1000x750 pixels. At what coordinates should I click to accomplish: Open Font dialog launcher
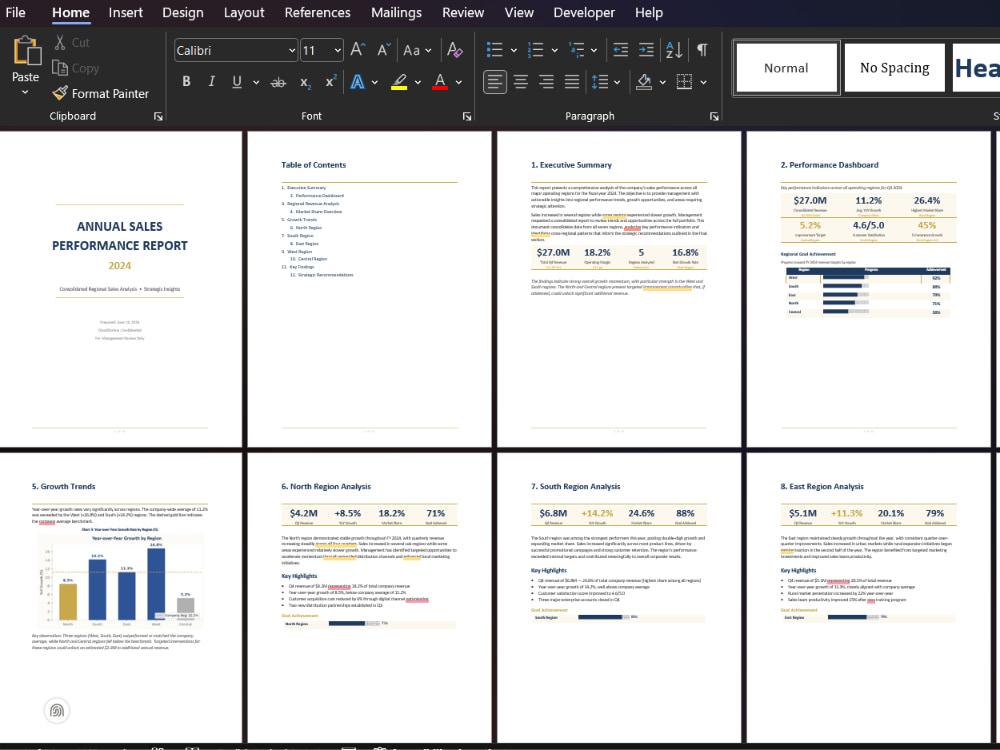(x=467, y=117)
